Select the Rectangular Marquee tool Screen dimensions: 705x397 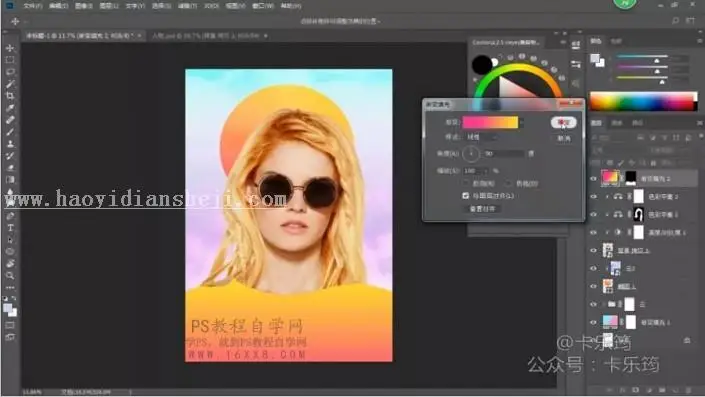[x=10, y=60]
